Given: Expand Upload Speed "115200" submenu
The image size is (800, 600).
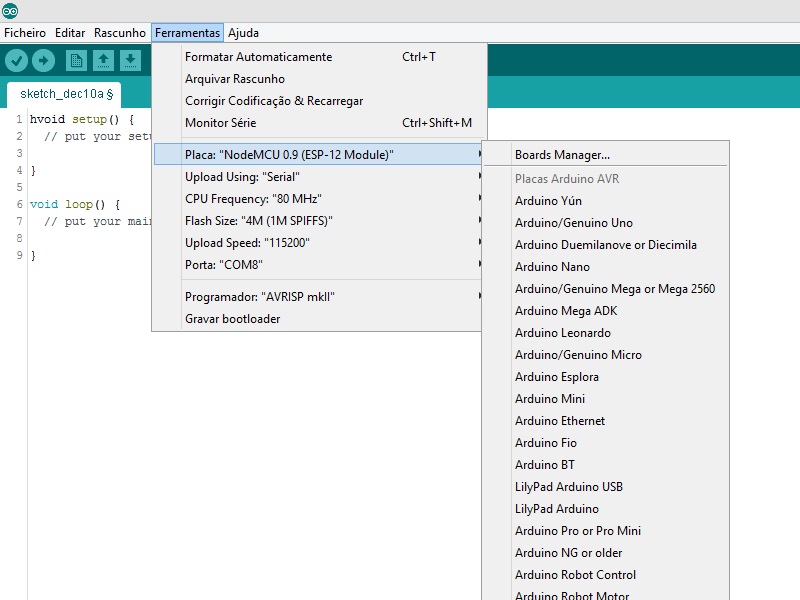Looking at the screenshot, I should 318,242.
